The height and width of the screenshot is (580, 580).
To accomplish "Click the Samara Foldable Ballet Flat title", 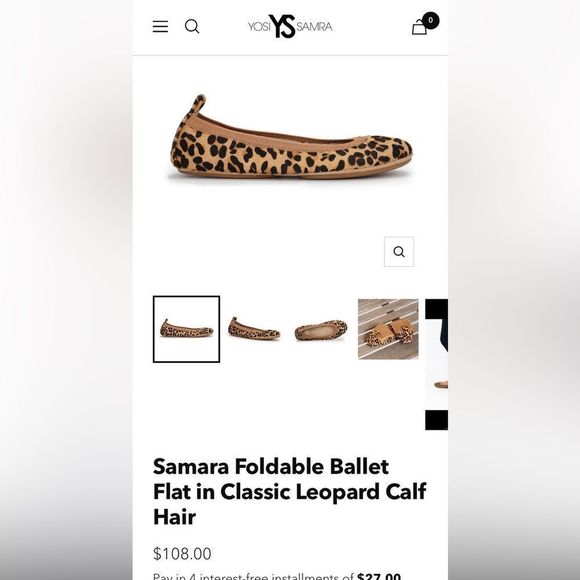I will (290, 491).
